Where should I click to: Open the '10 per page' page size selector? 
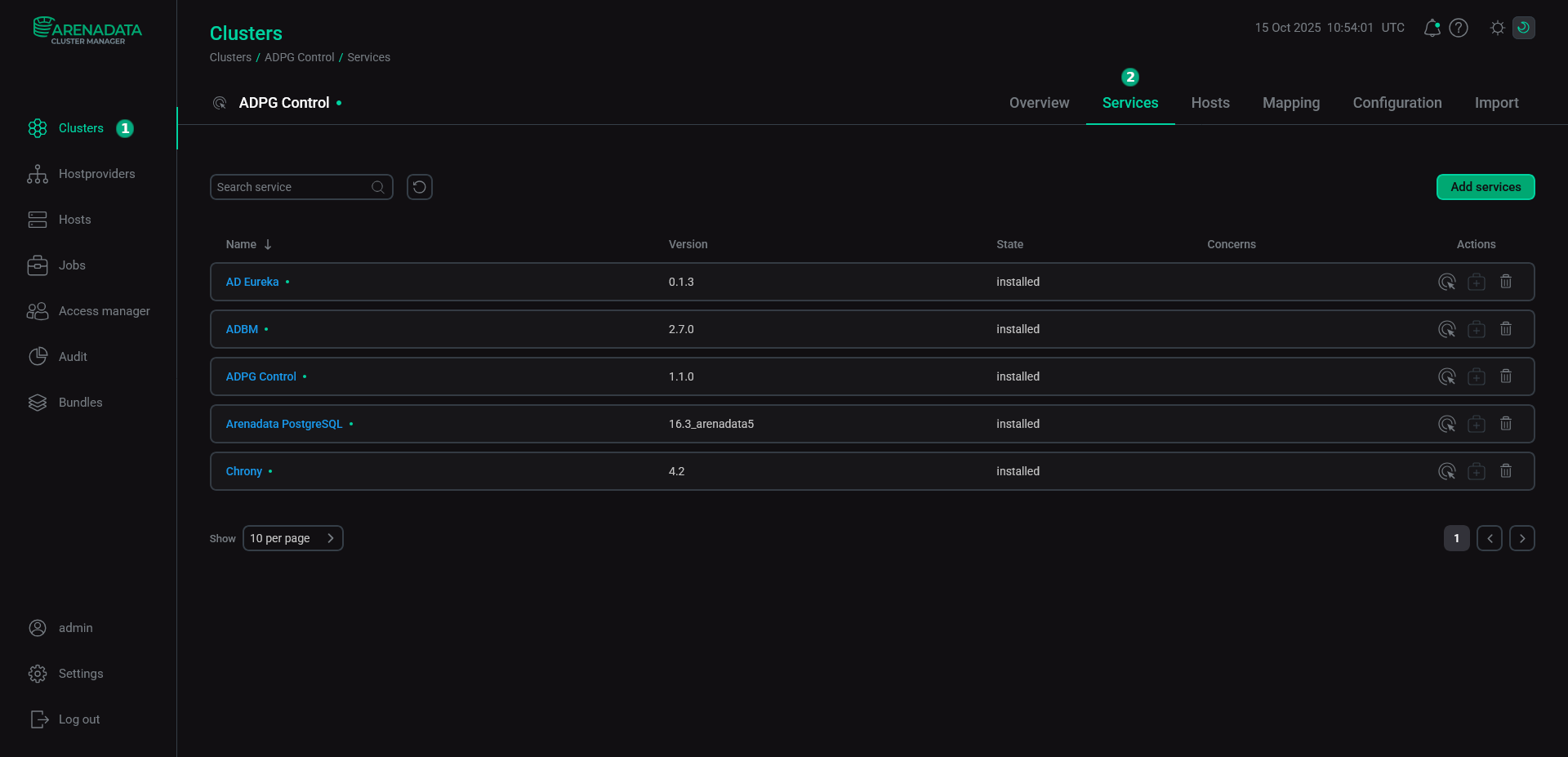[x=292, y=538]
